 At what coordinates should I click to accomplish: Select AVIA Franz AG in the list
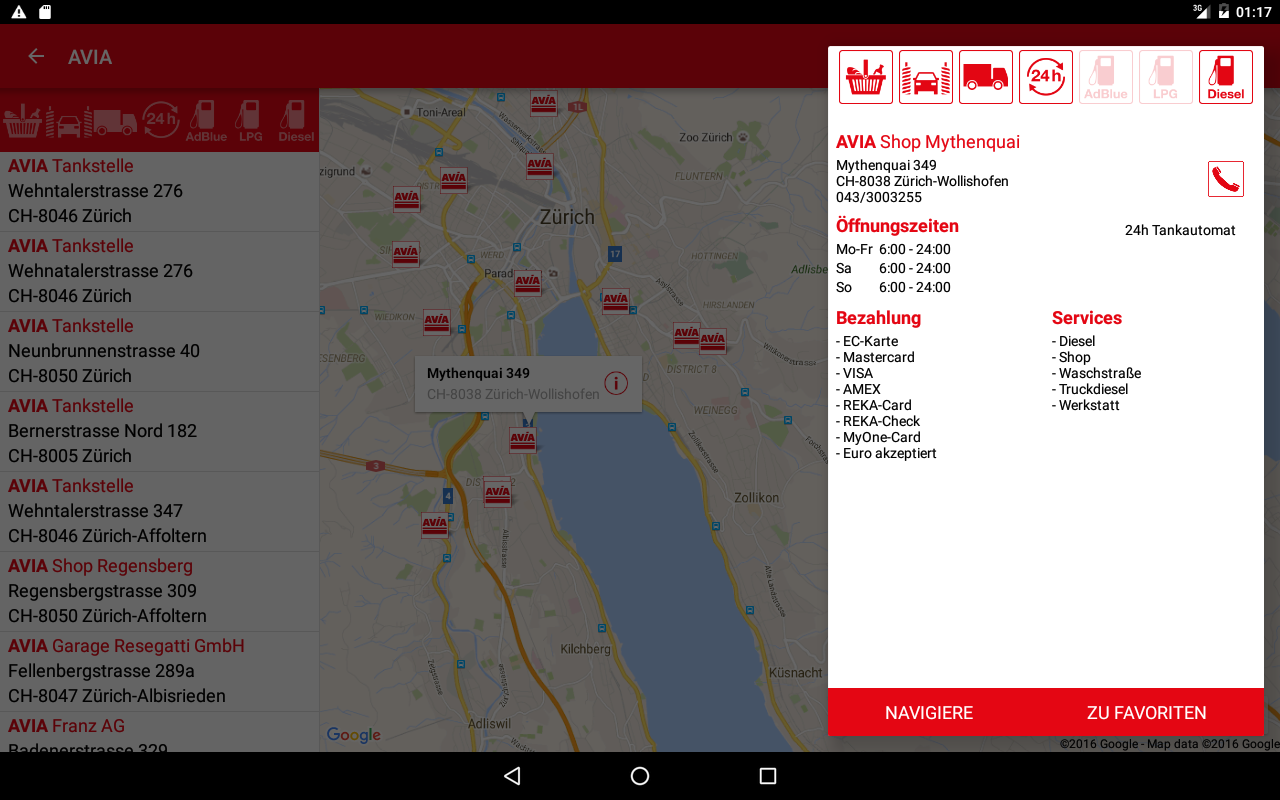[x=160, y=732]
